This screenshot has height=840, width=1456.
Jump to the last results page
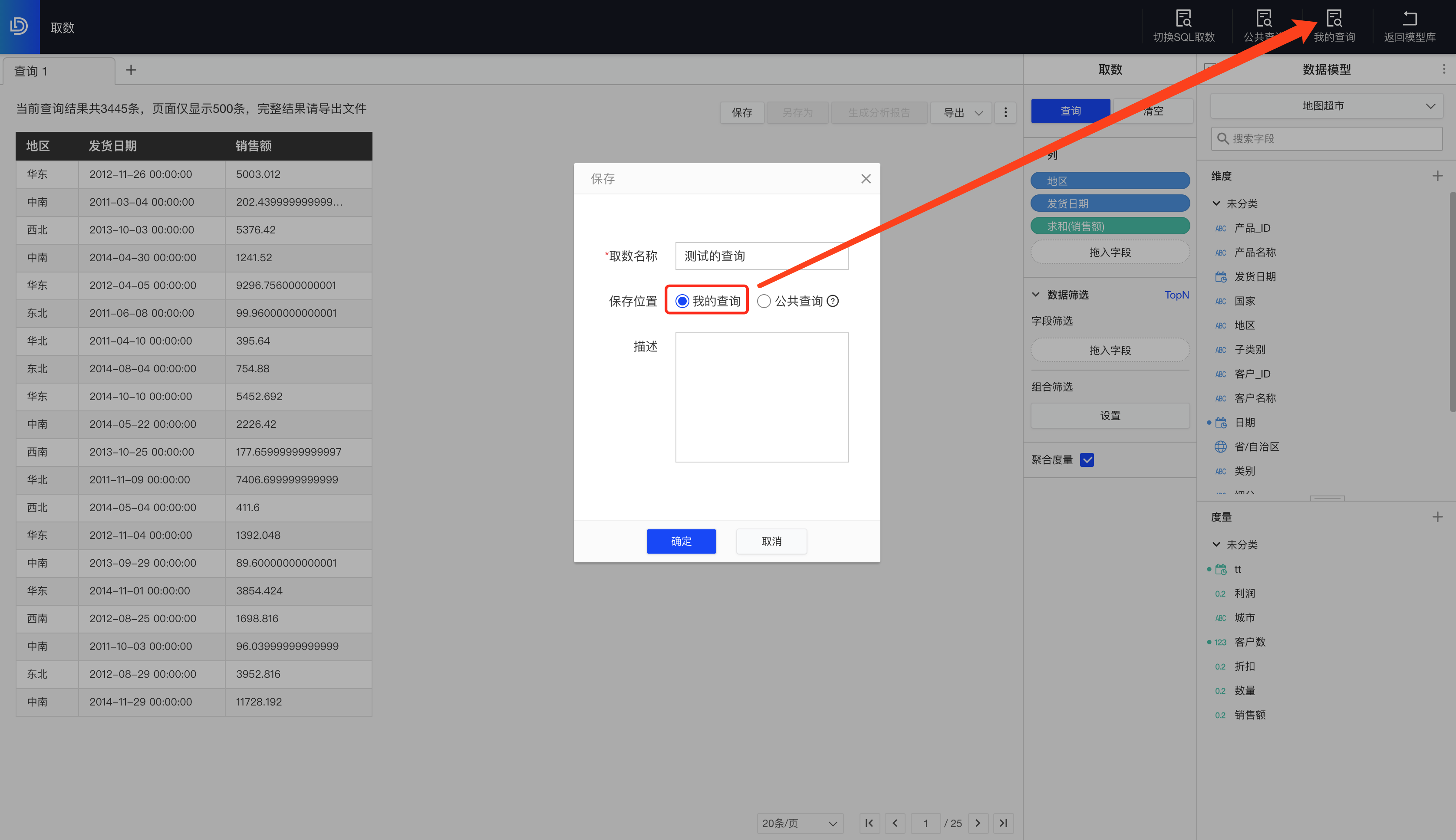coord(1004,823)
